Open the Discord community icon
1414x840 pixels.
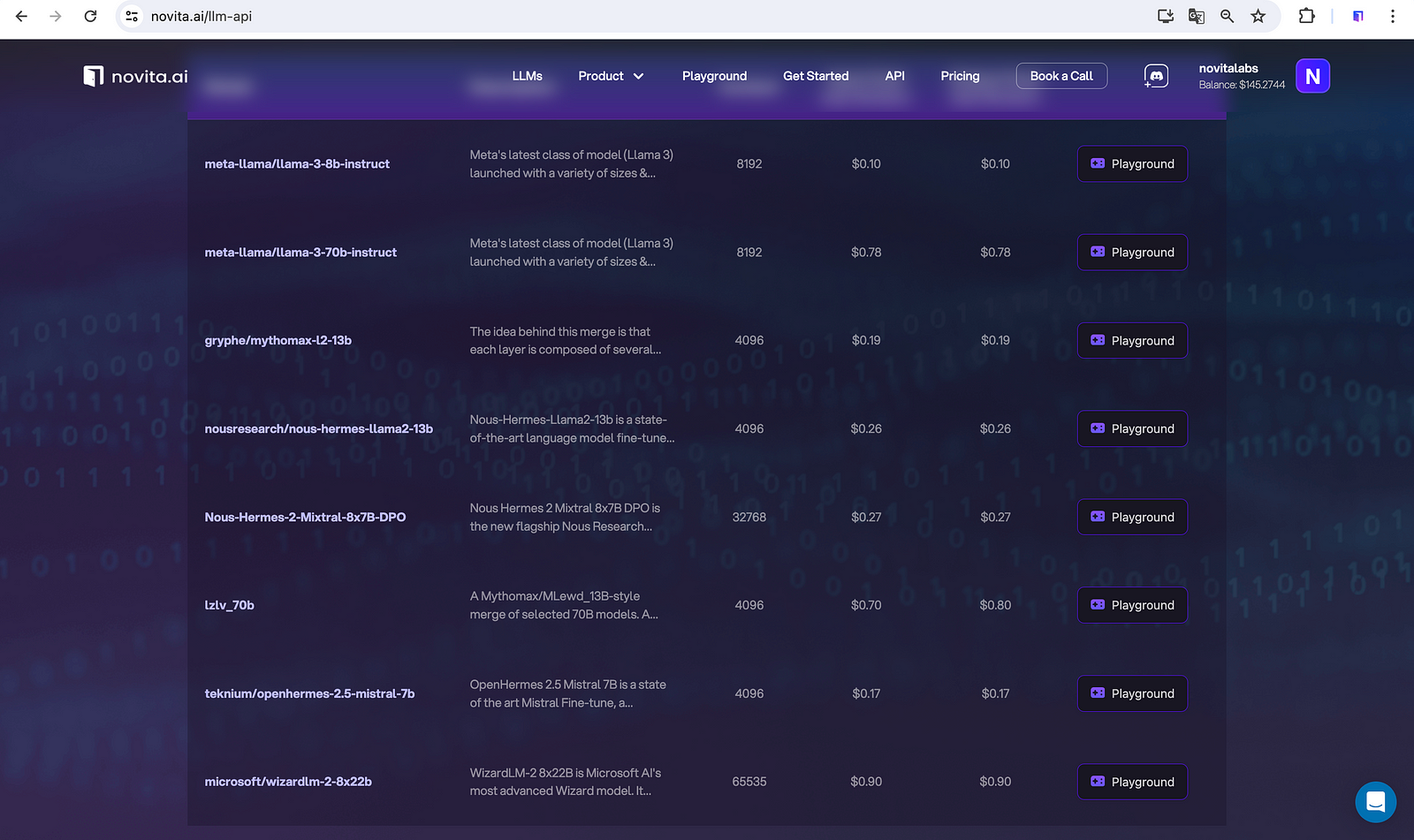pyautogui.click(x=1156, y=76)
